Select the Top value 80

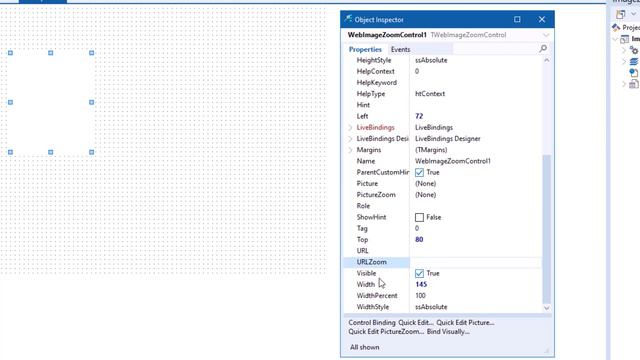(419, 240)
